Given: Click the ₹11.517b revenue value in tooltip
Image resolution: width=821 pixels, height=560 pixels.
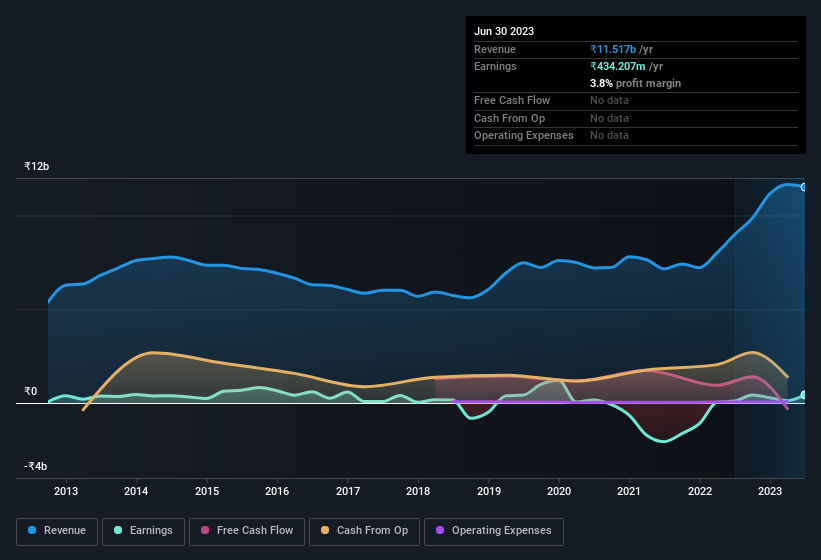Looking at the screenshot, I should tap(613, 49).
